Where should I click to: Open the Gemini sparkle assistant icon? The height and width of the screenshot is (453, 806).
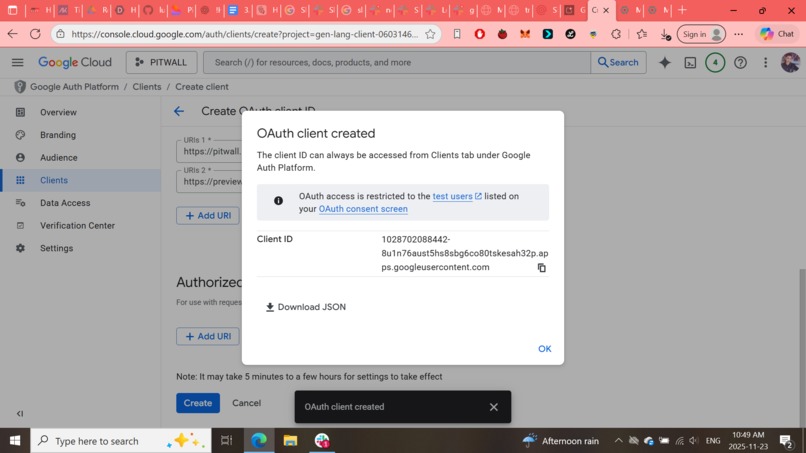coord(665,62)
